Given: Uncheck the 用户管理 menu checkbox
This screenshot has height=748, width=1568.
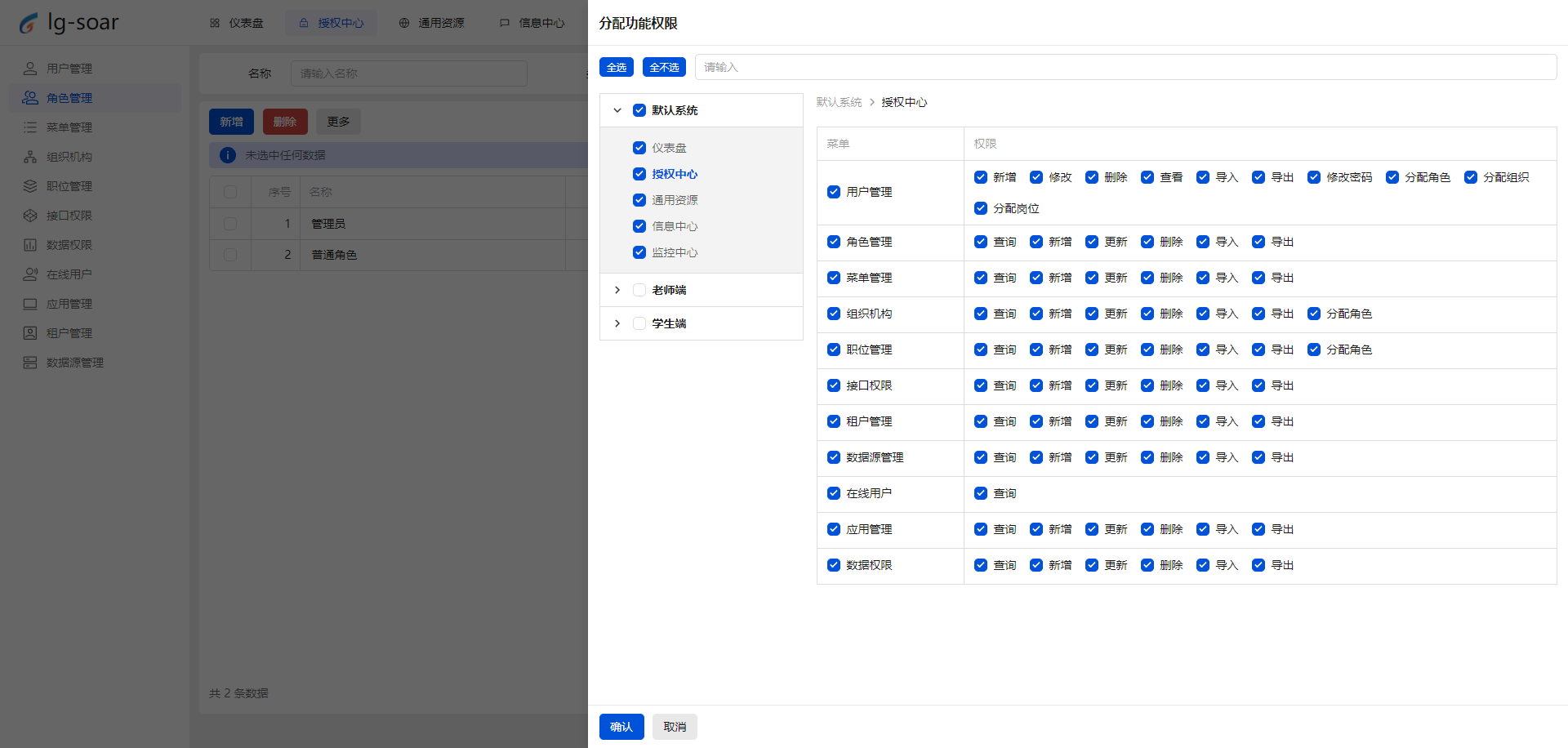Looking at the screenshot, I should pos(834,192).
